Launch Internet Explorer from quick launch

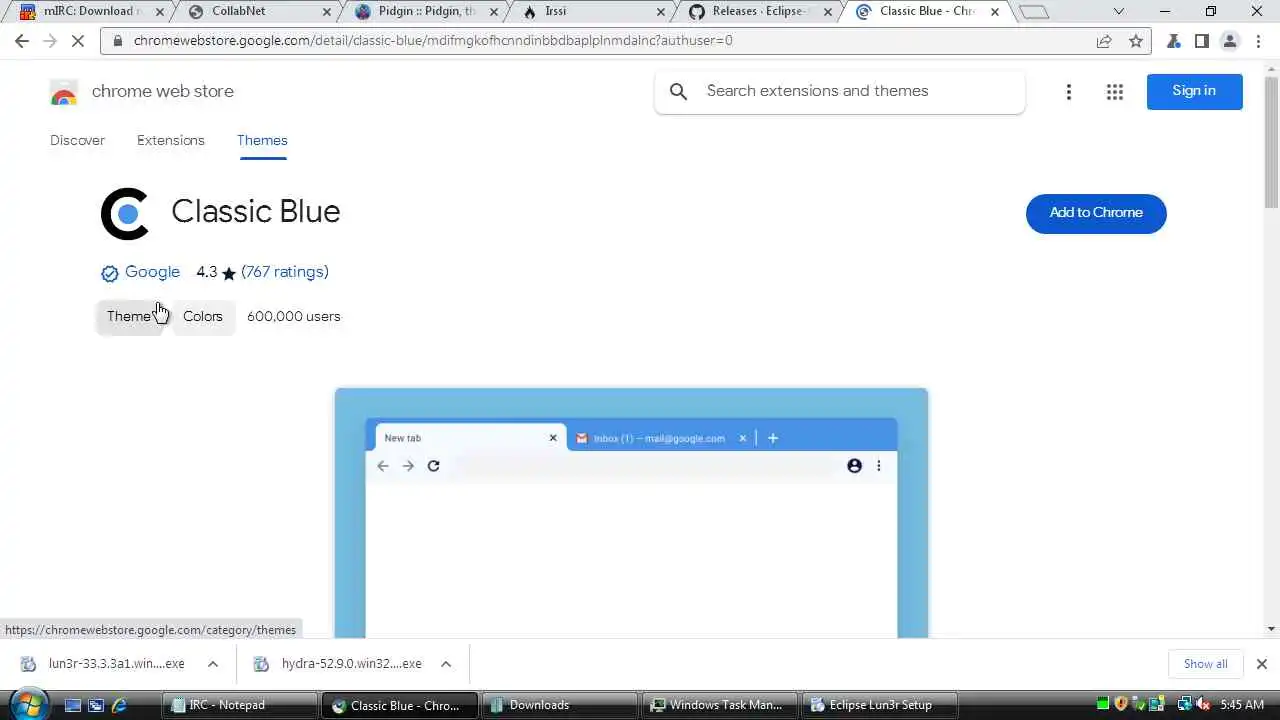(119, 705)
